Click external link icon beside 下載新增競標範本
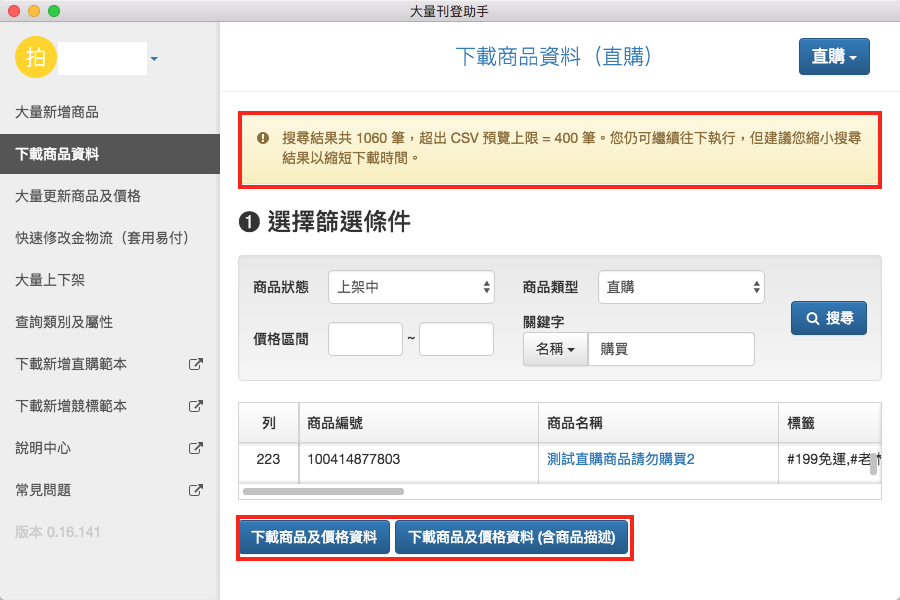Screen dimensions: 900x600 [196, 407]
